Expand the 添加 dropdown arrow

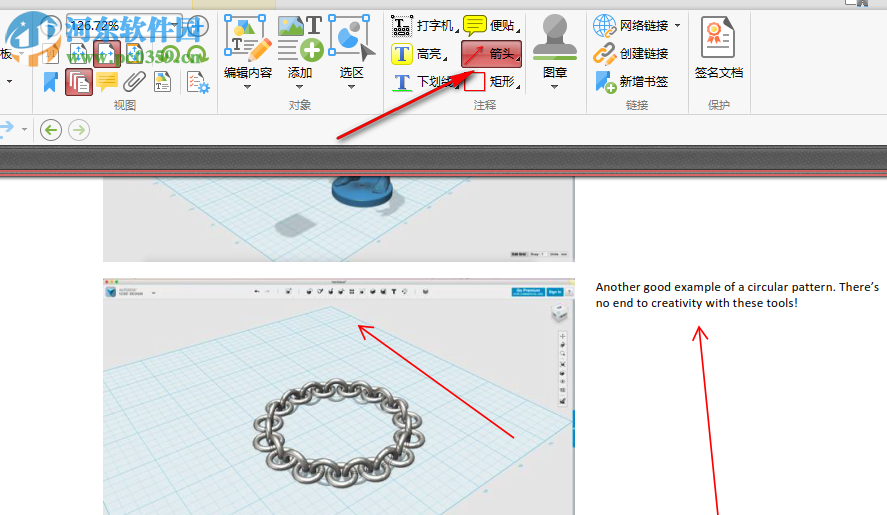click(x=299, y=87)
